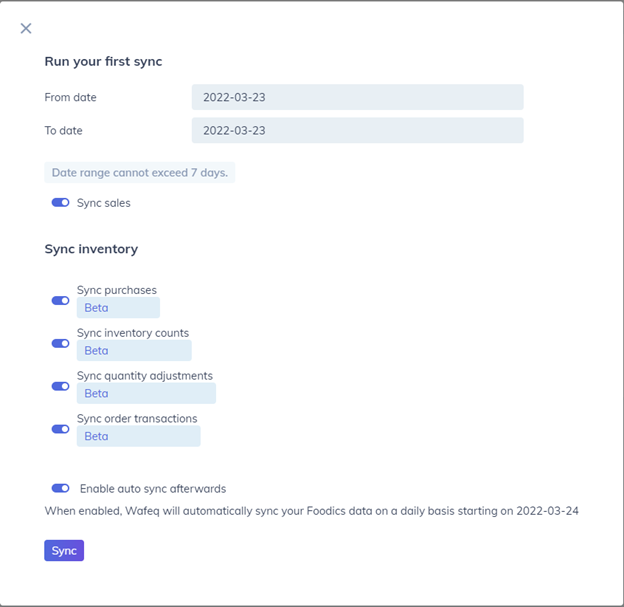Click the From date input field
Screen dimensions: 624x607
click(357, 97)
